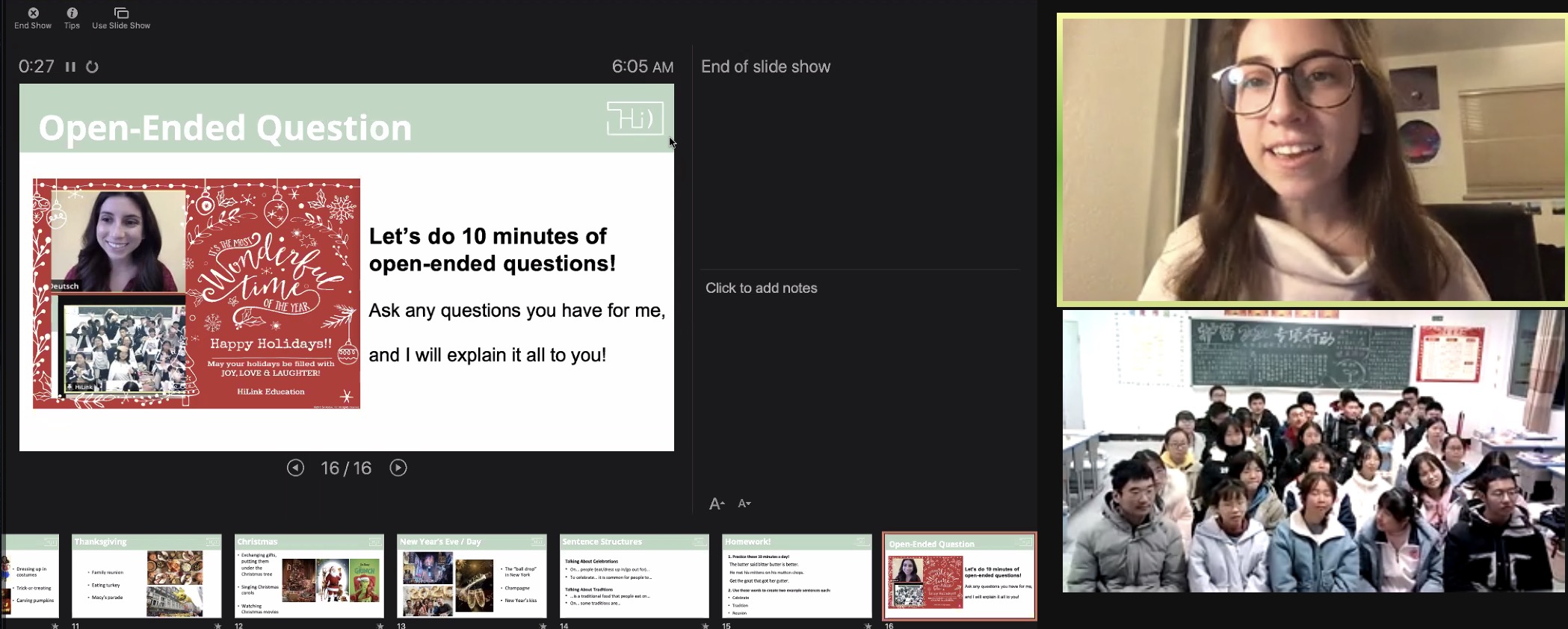Increase notes font size
The width and height of the screenshot is (1568, 629).
click(x=717, y=503)
